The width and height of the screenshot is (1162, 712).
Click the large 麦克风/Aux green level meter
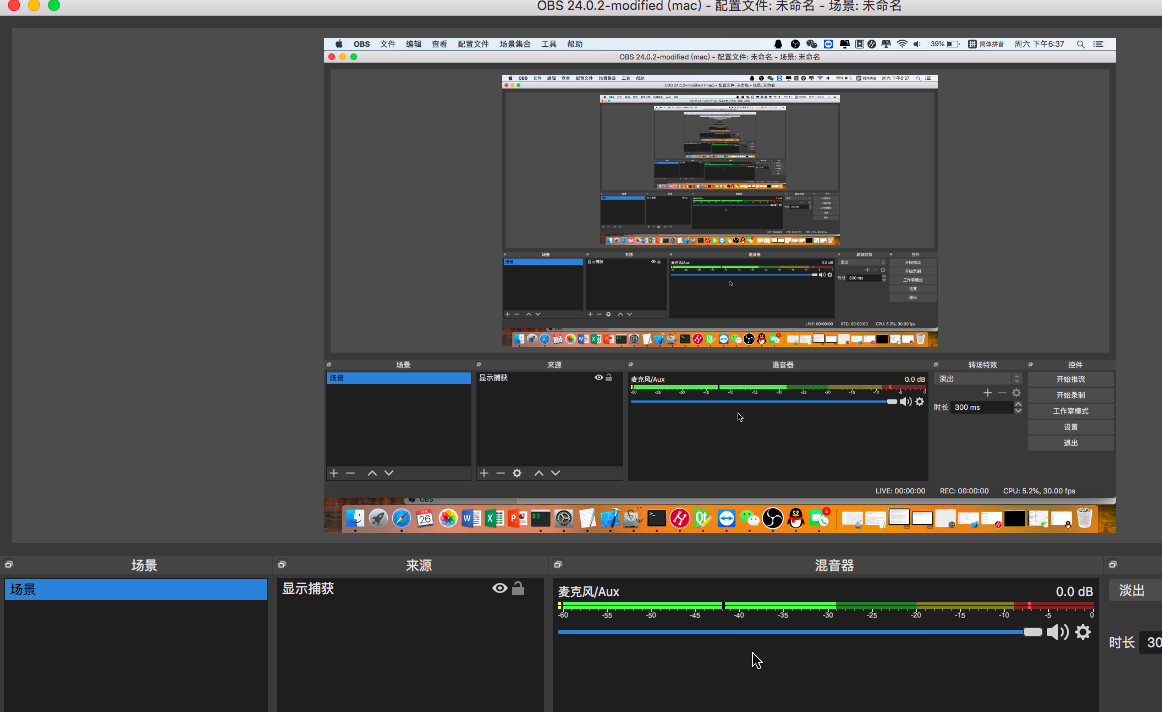[826, 605]
